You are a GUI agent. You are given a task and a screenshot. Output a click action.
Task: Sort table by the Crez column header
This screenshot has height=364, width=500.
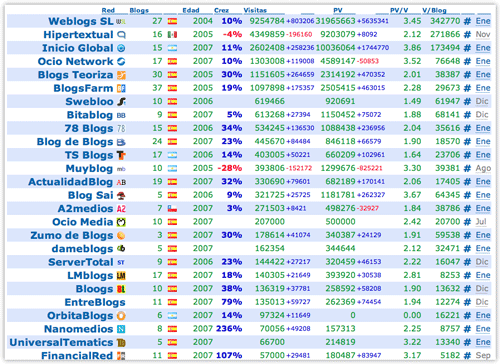coord(221,10)
